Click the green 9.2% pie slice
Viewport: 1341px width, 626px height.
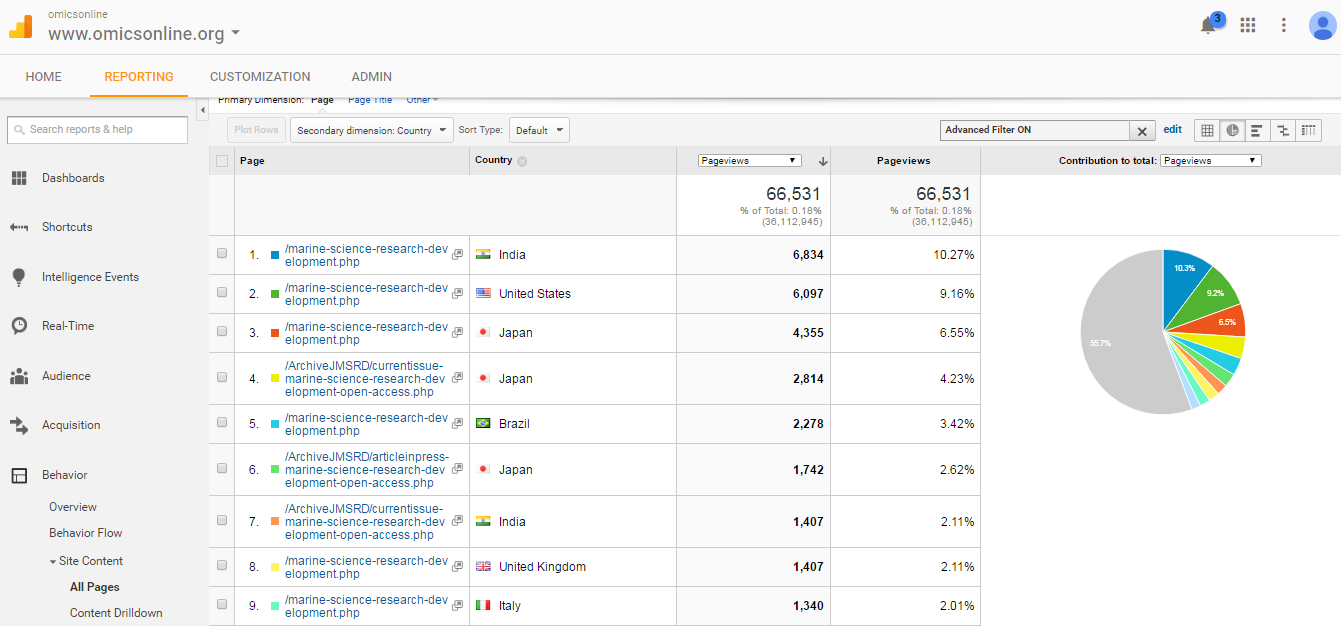point(1208,297)
